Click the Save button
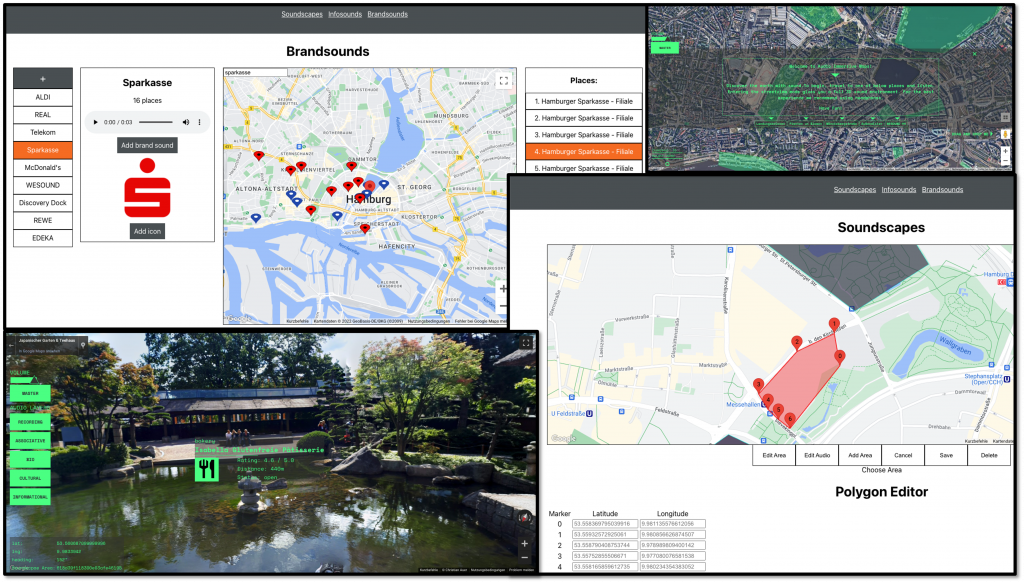 (946, 455)
